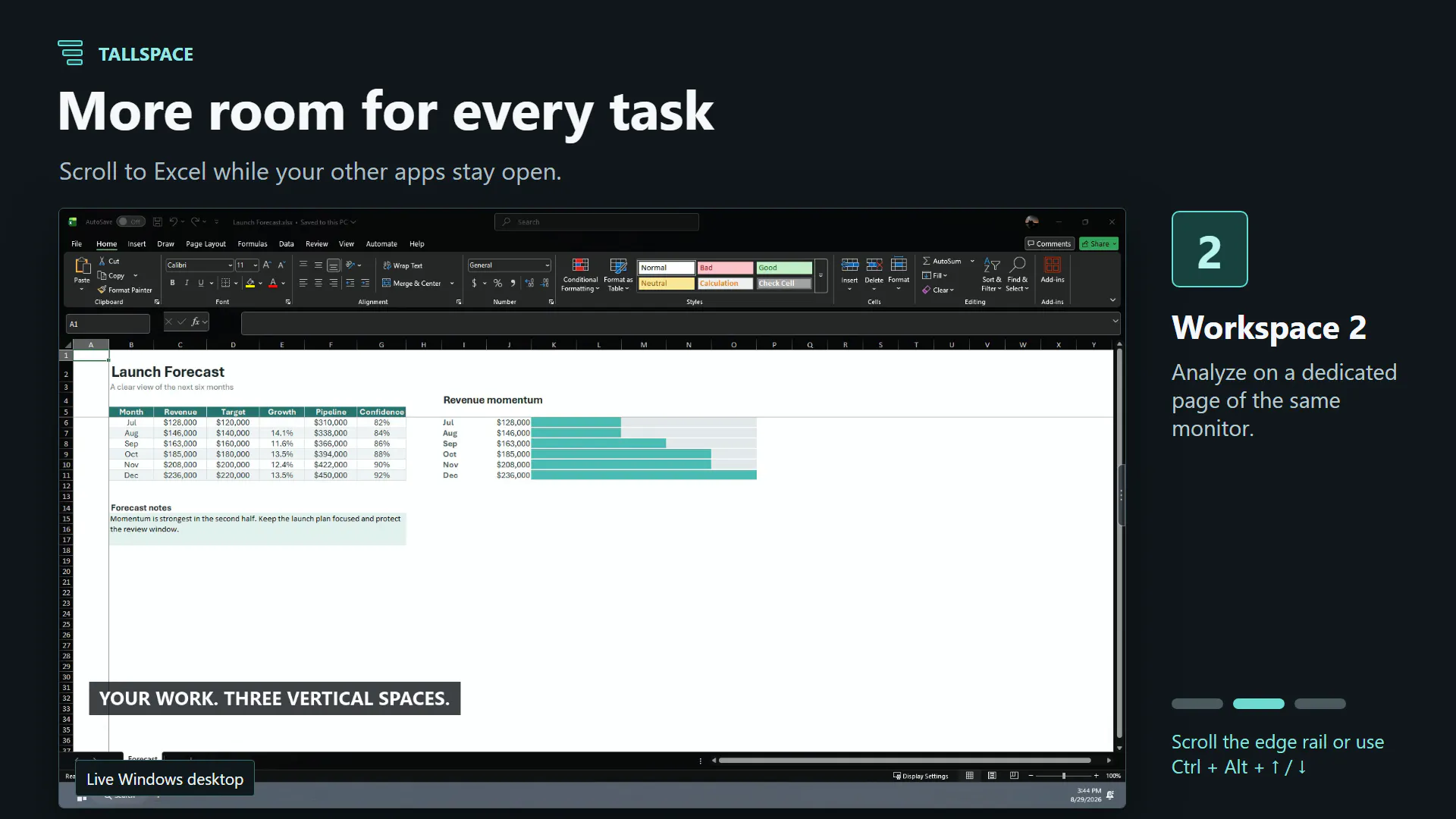Image resolution: width=1456 pixels, height=819 pixels.
Task: Click the Delete cells icon
Action: [x=874, y=265]
